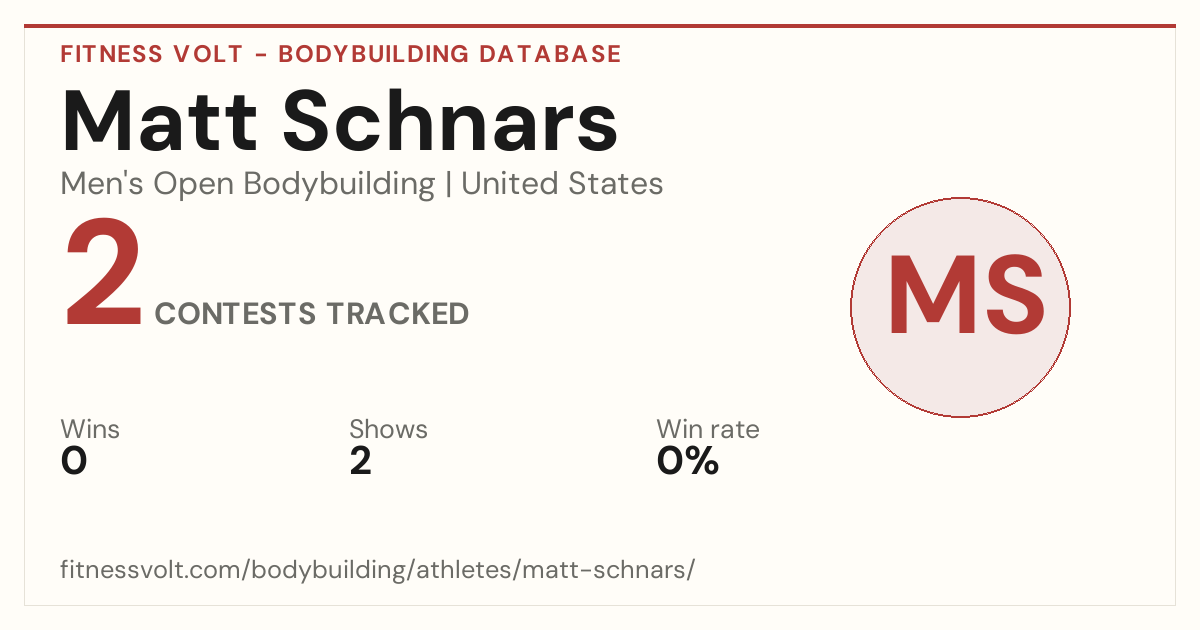Click the Wins value of 0
Screen dimensions: 1200x630
(x=74, y=461)
